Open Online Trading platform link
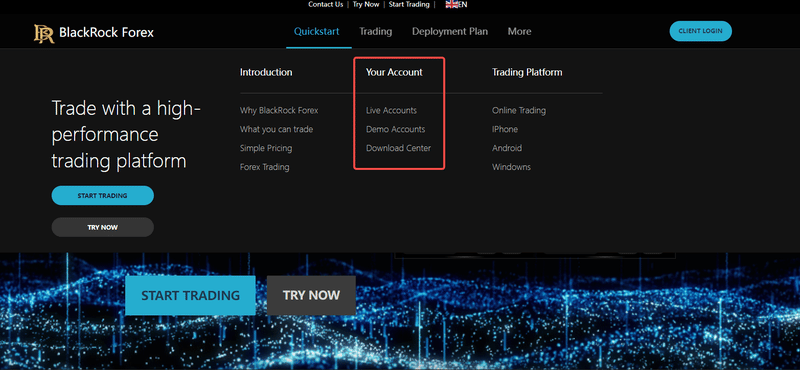The image size is (800, 370). 519,110
